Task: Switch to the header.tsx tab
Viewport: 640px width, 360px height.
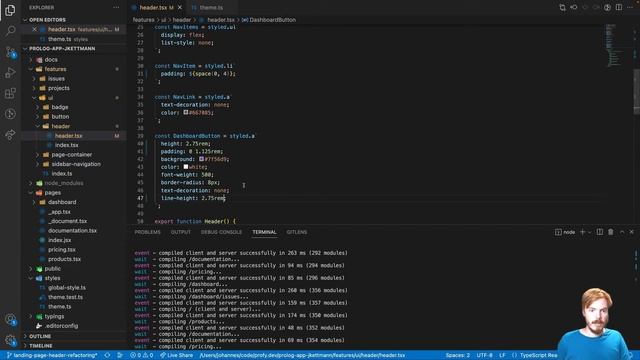Action: pos(153,7)
